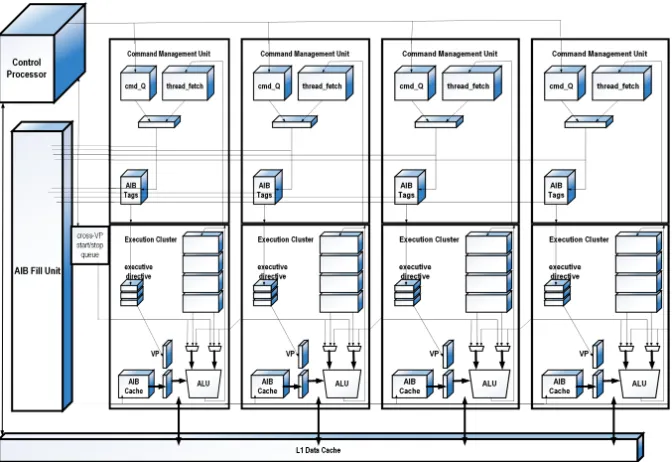The height and width of the screenshot is (462, 672).
Task: Click cmd_Q block in the fourth lane
Action: (564, 83)
